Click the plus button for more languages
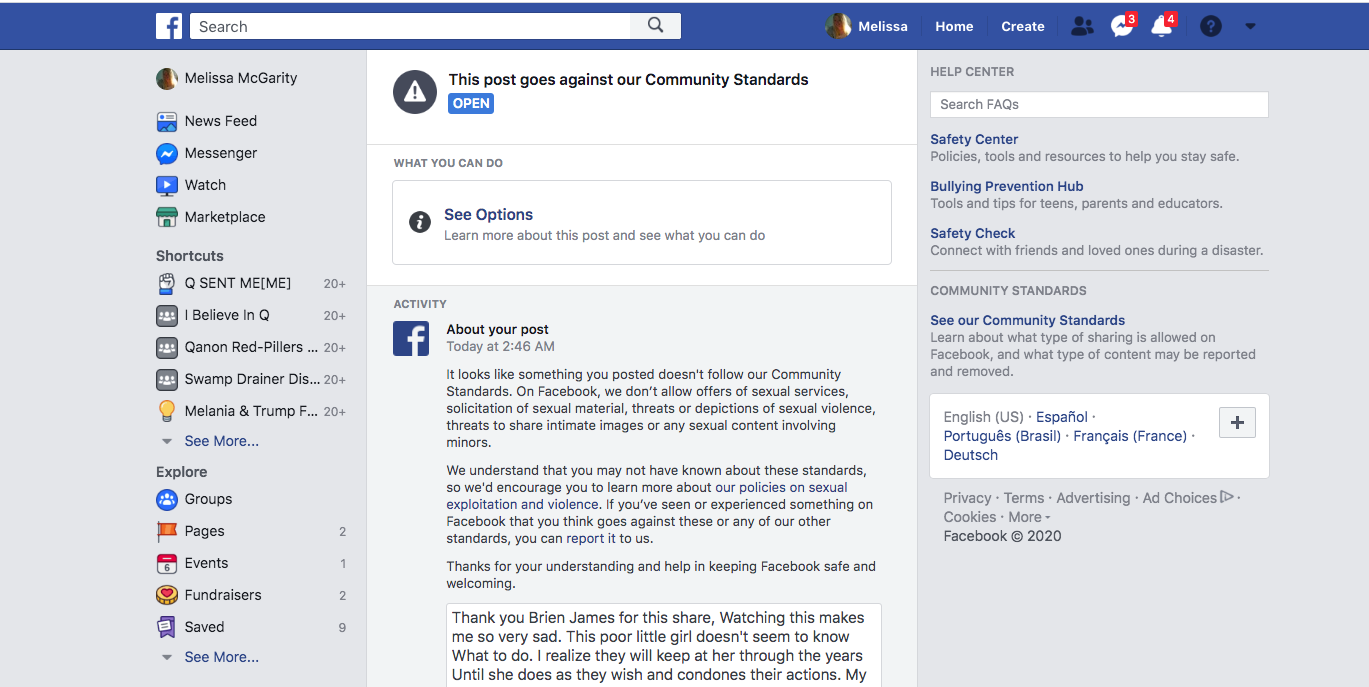Viewport: 1369px width, 687px height. [1237, 422]
